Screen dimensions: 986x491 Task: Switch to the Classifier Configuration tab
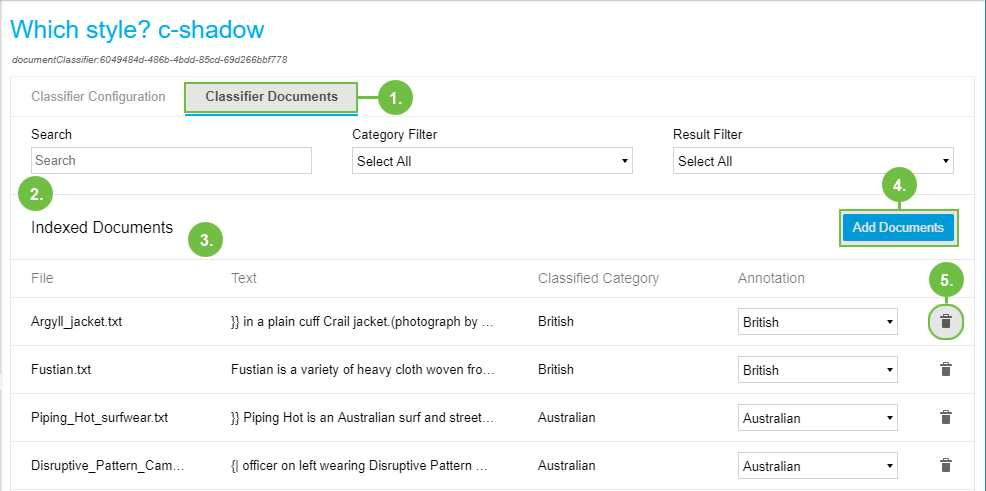click(98, 97)
